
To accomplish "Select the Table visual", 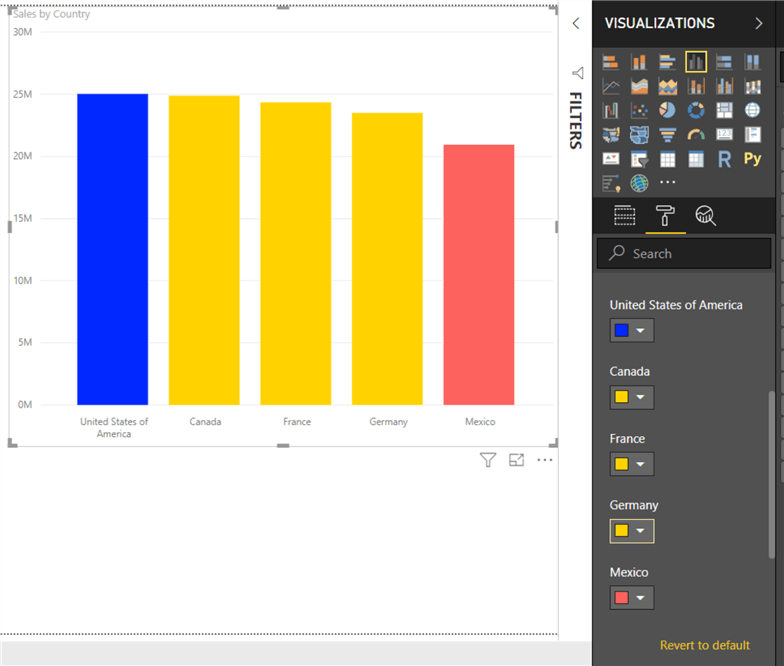I will (x=668, y=159).
